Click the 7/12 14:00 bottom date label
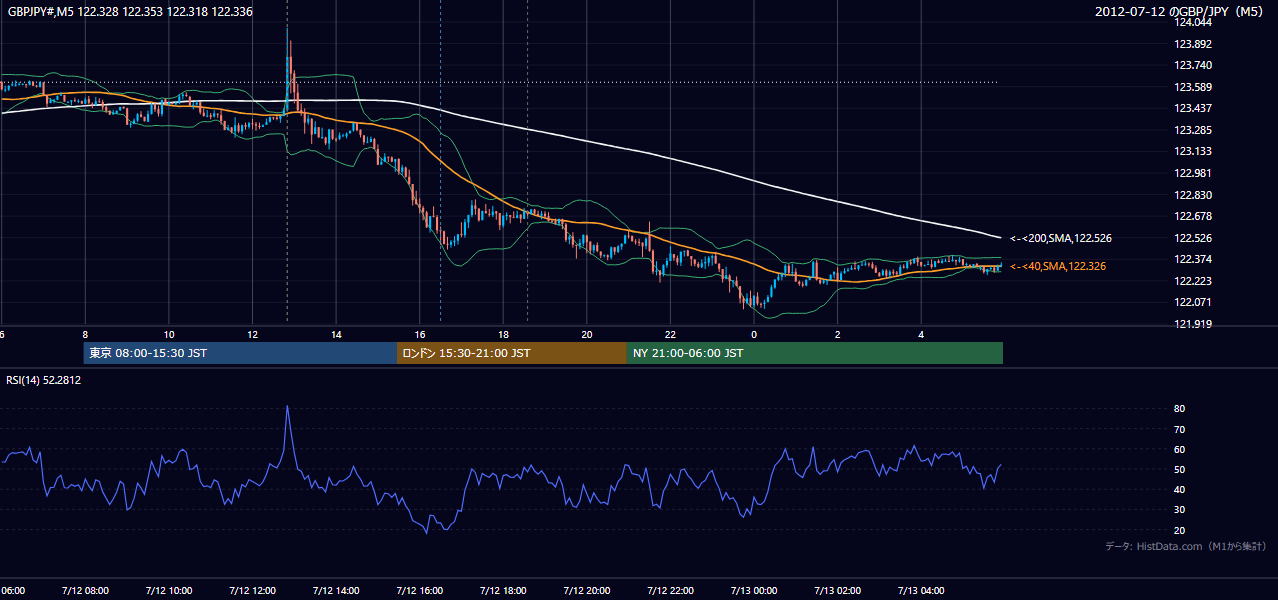The width and height of the screenshot is (1278, 600). [336, 590]
